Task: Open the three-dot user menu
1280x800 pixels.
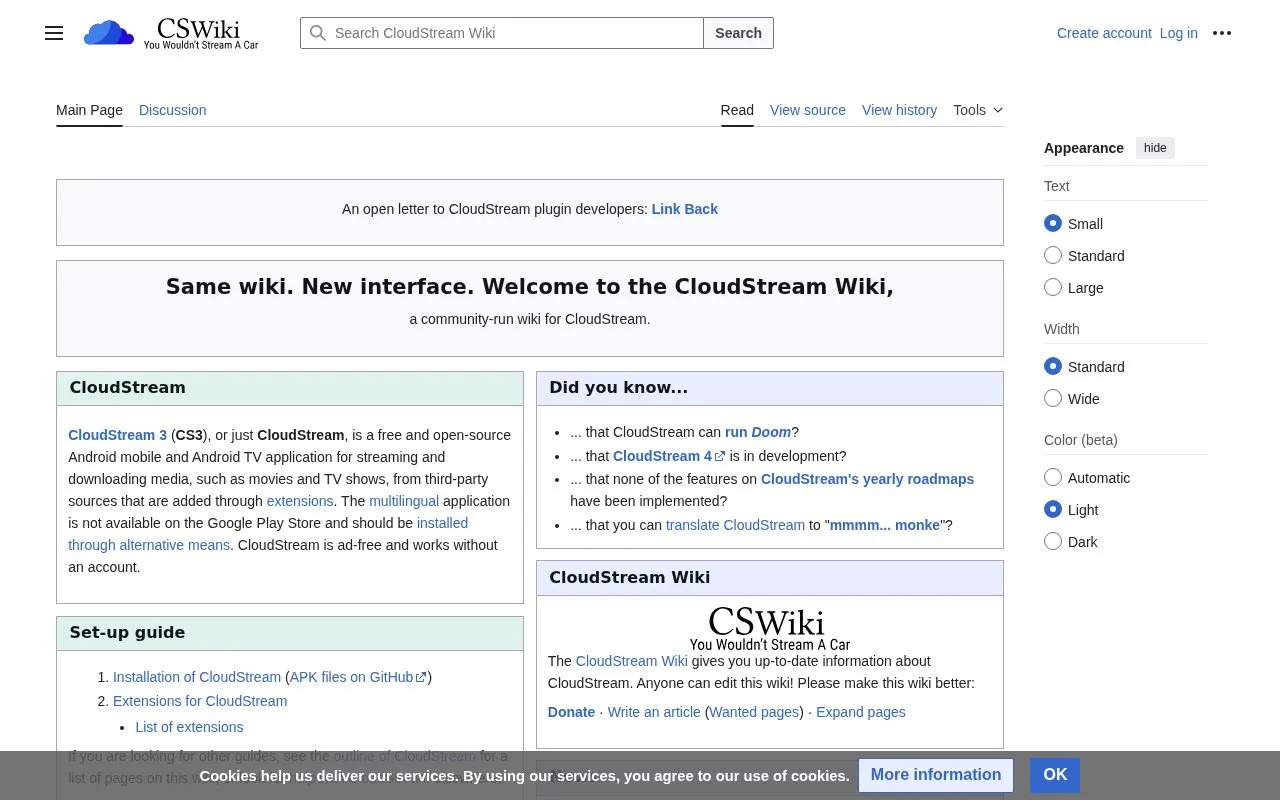Action: coord(1222,33)
